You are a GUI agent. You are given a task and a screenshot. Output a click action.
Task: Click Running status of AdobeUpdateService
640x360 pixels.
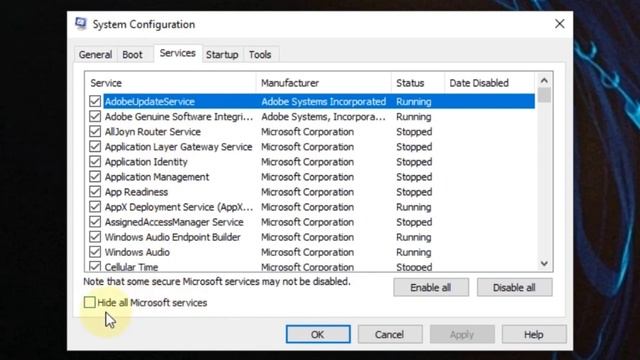(x=413, y=102)
